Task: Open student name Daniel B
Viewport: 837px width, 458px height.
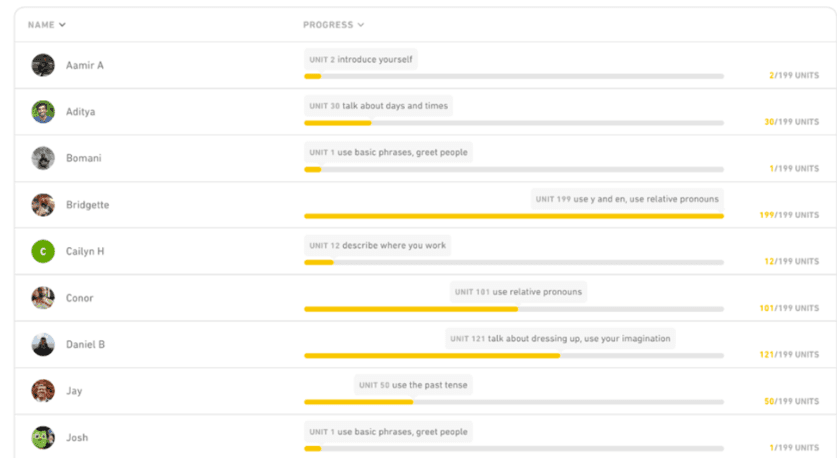Action: coord(85,344)
